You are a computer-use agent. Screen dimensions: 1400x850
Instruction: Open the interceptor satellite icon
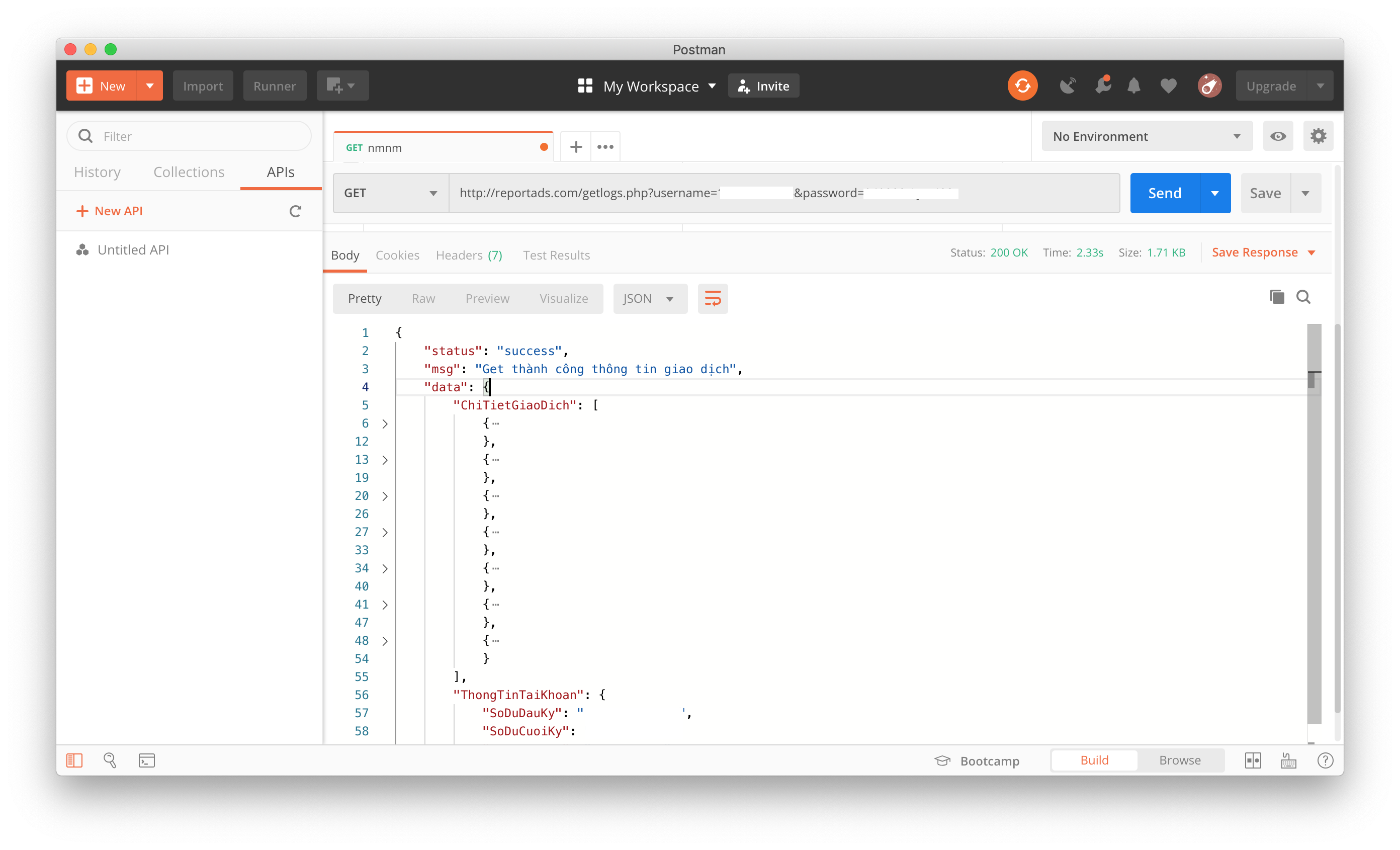(x=1067, y=86)
